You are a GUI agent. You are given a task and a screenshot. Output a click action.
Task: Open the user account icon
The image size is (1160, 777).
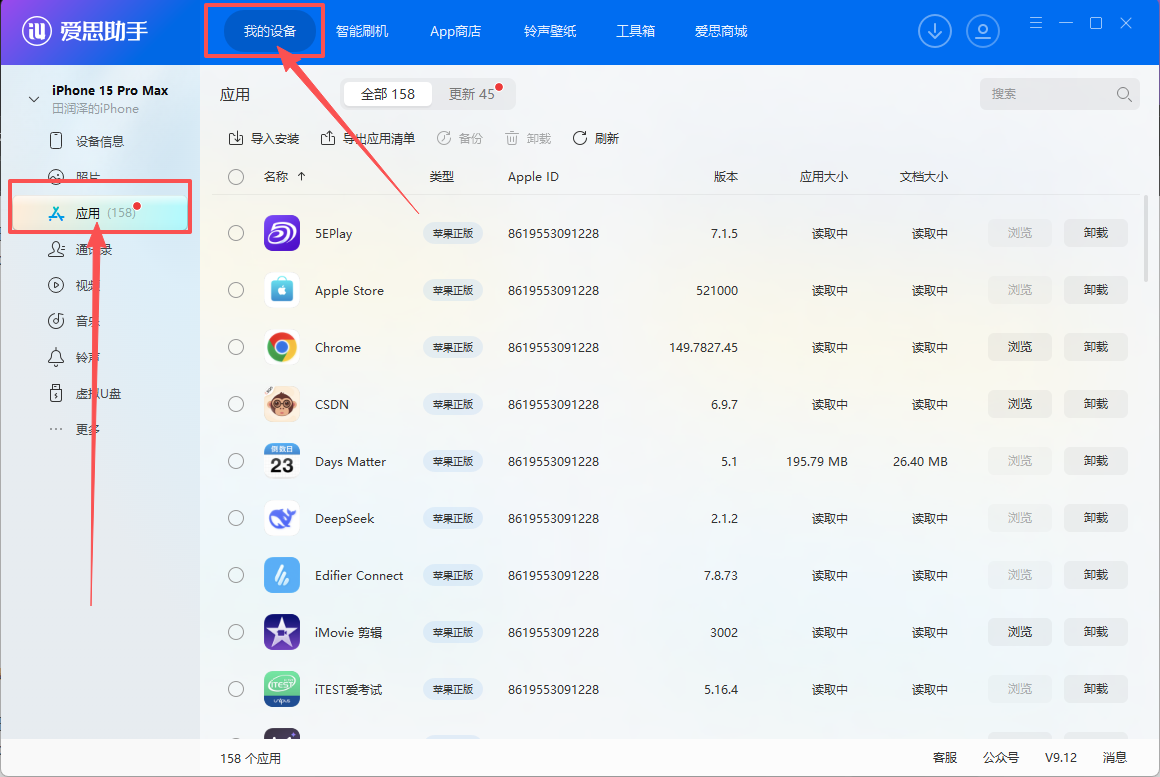[982, 31]
